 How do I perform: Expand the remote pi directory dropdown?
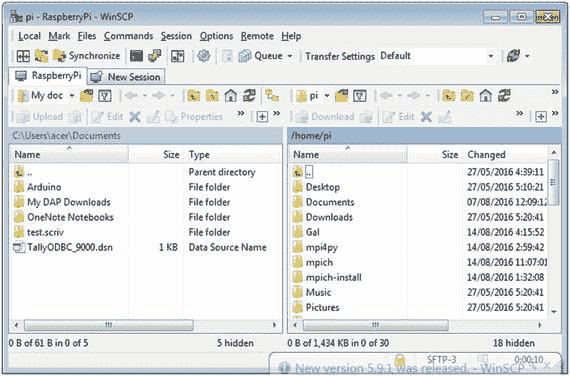tap(327, 96)
